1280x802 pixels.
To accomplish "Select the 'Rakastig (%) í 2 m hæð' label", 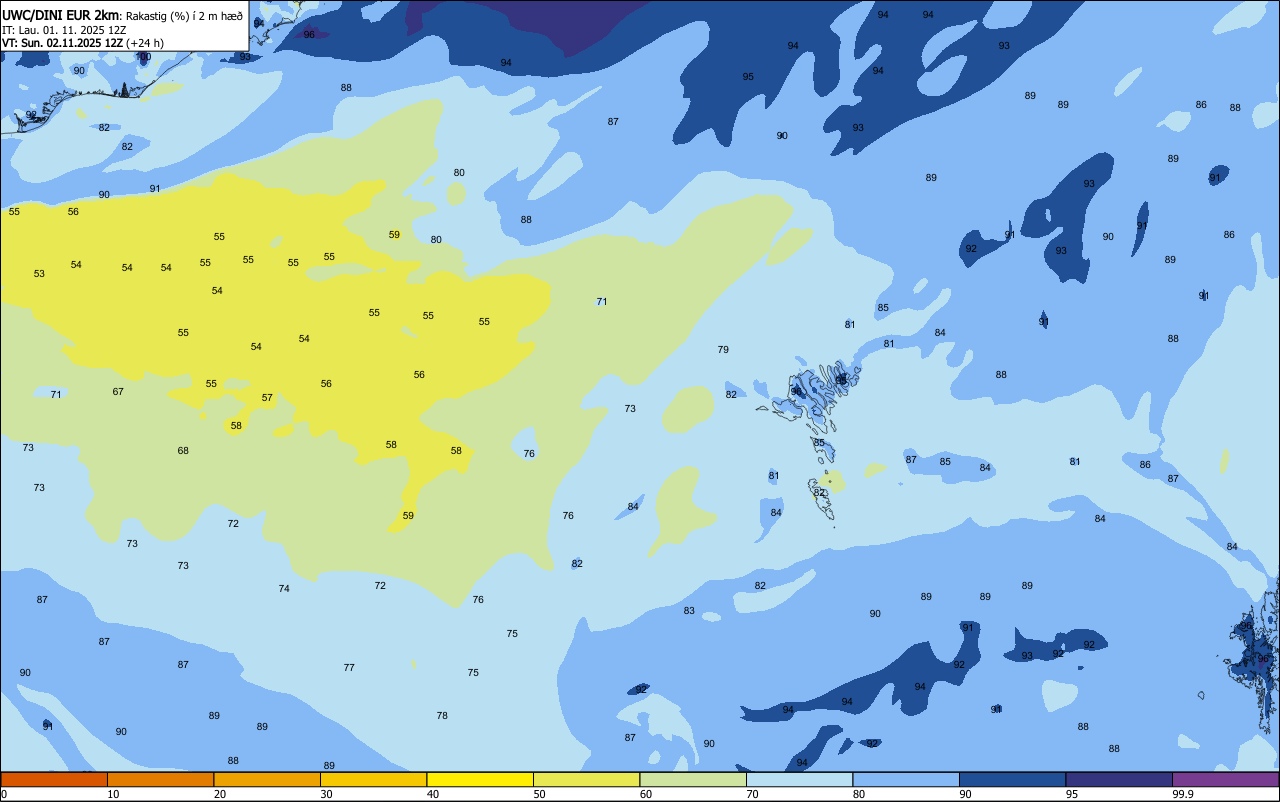I will (184, 16).
